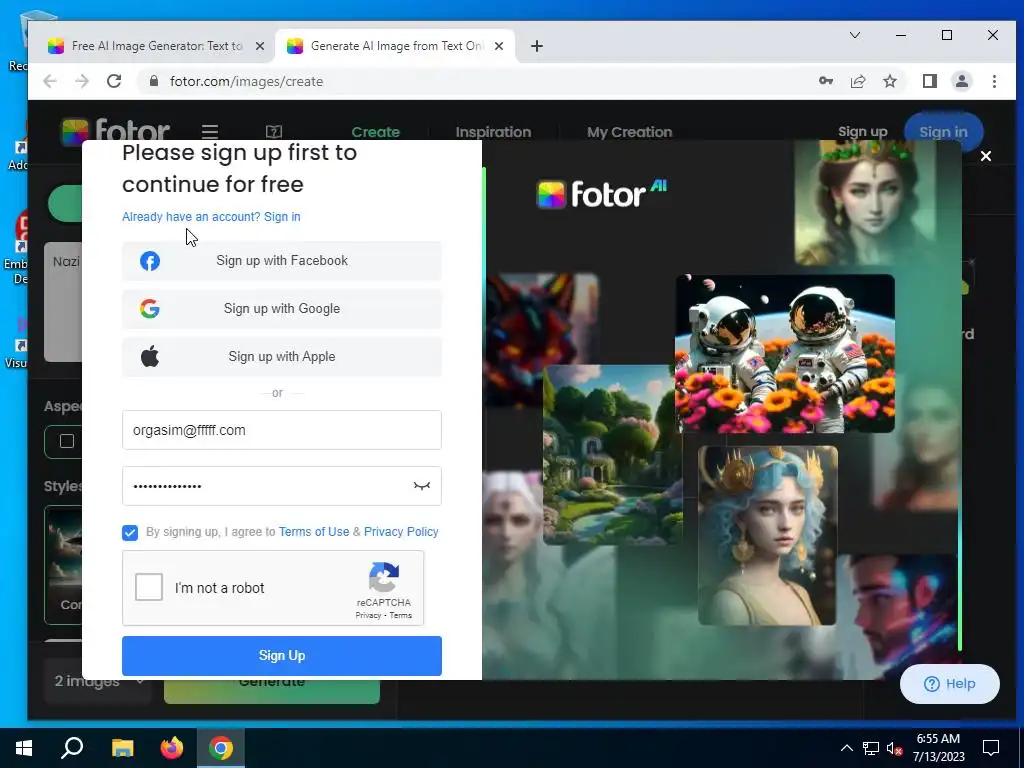View site information lock icon
This screenshot has height=768, width=1024.
coord(154,81)
